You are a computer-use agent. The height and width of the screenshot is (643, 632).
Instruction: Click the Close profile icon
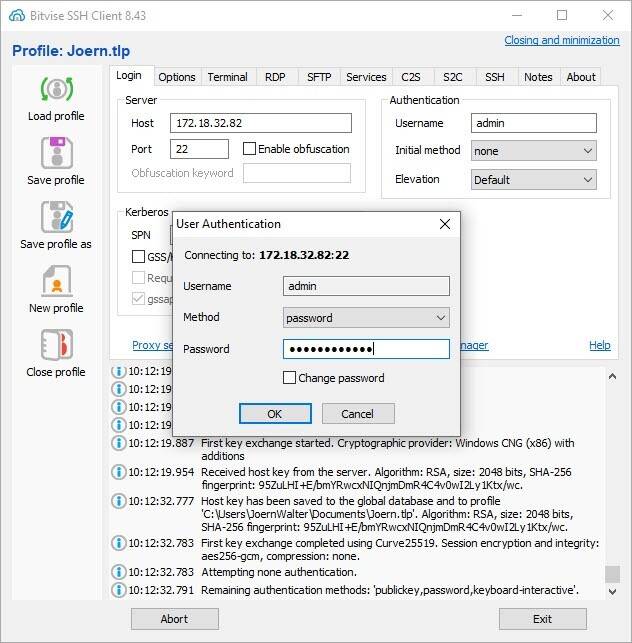coord(56,345)
